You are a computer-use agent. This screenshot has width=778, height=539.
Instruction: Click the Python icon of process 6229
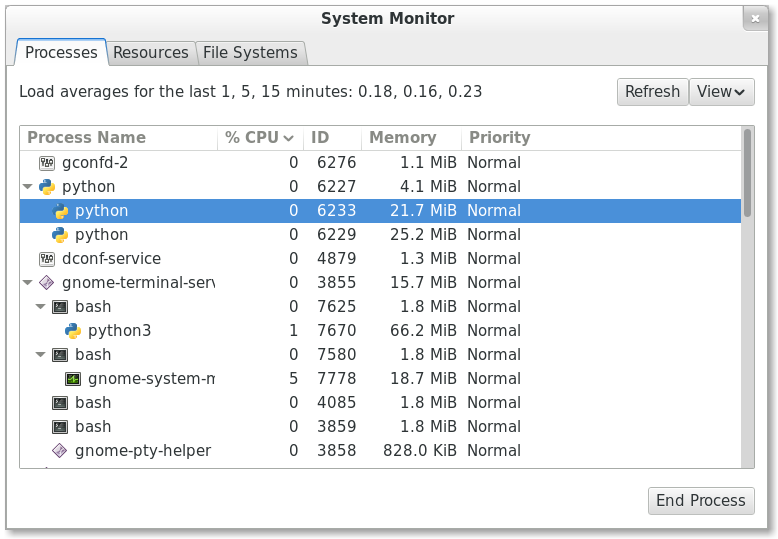tap(60, 235)
